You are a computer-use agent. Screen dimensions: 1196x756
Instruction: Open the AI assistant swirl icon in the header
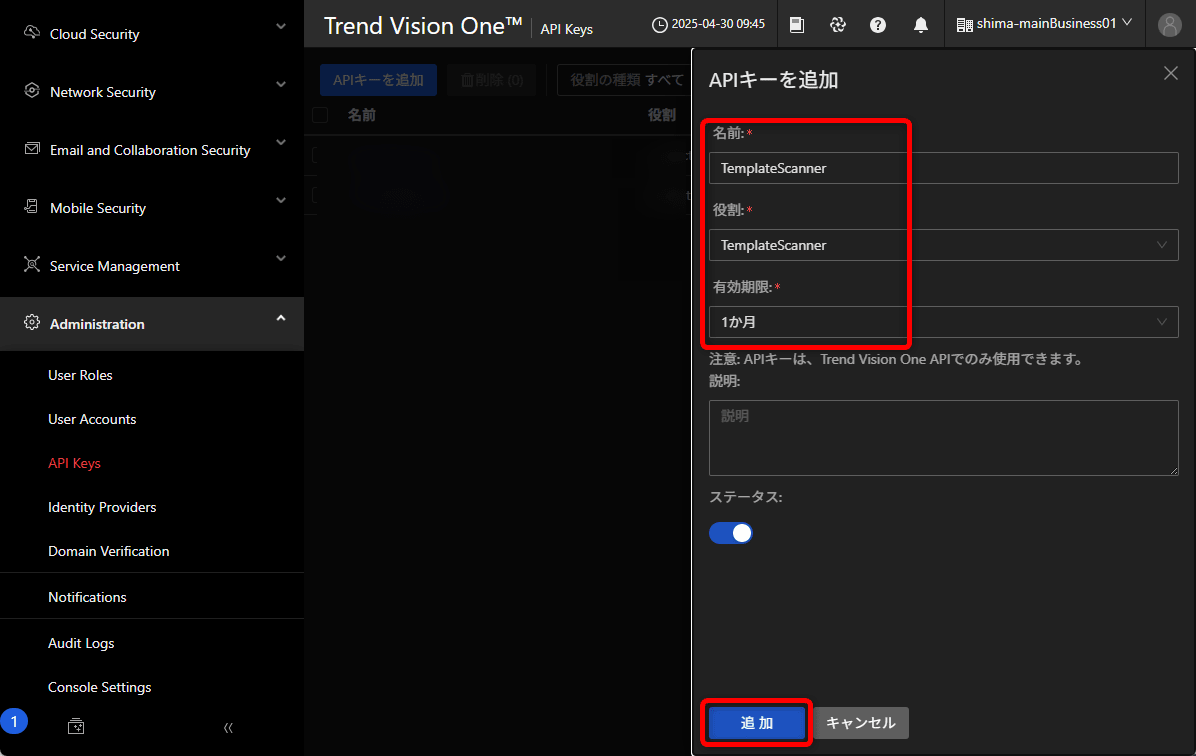(x=838, y=24)
